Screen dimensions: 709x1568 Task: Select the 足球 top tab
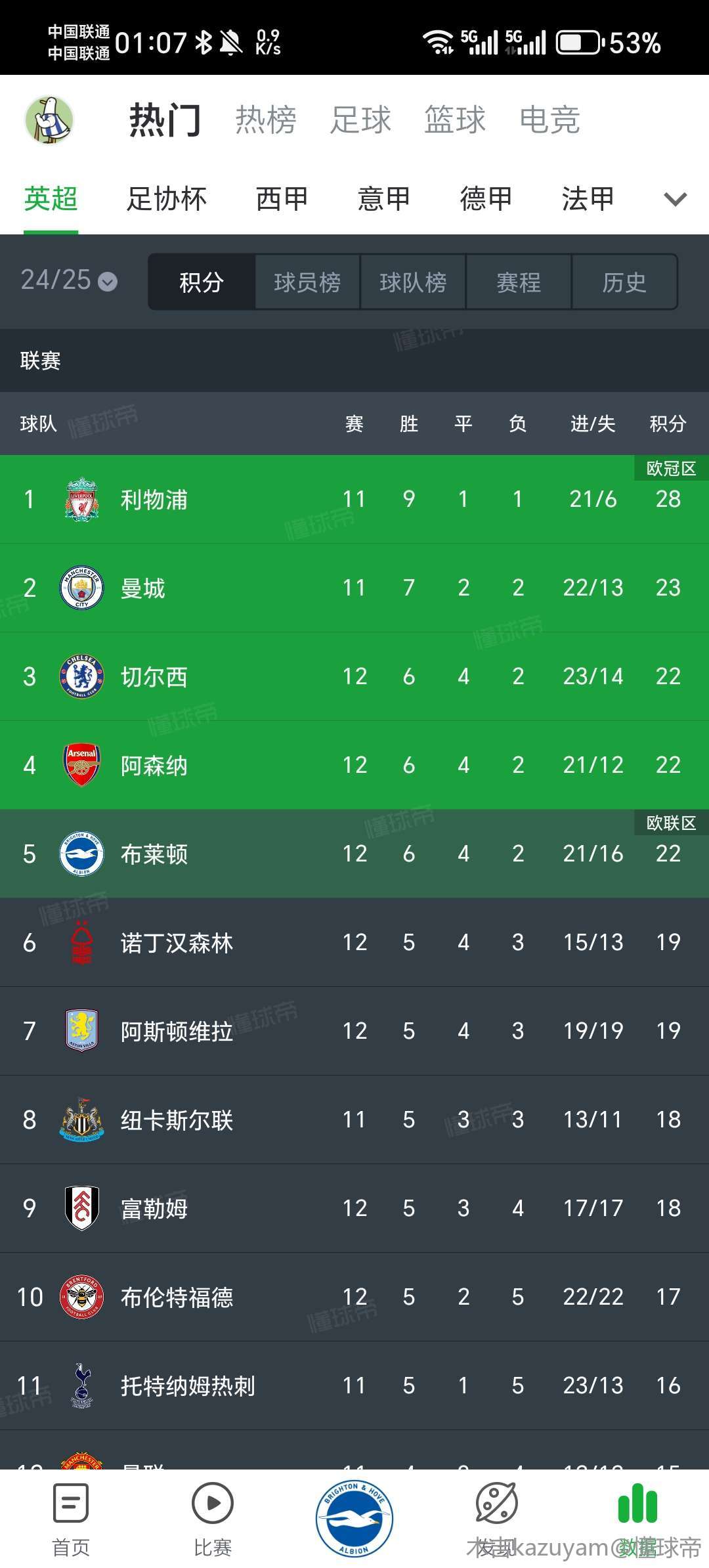tap(360, 120)
